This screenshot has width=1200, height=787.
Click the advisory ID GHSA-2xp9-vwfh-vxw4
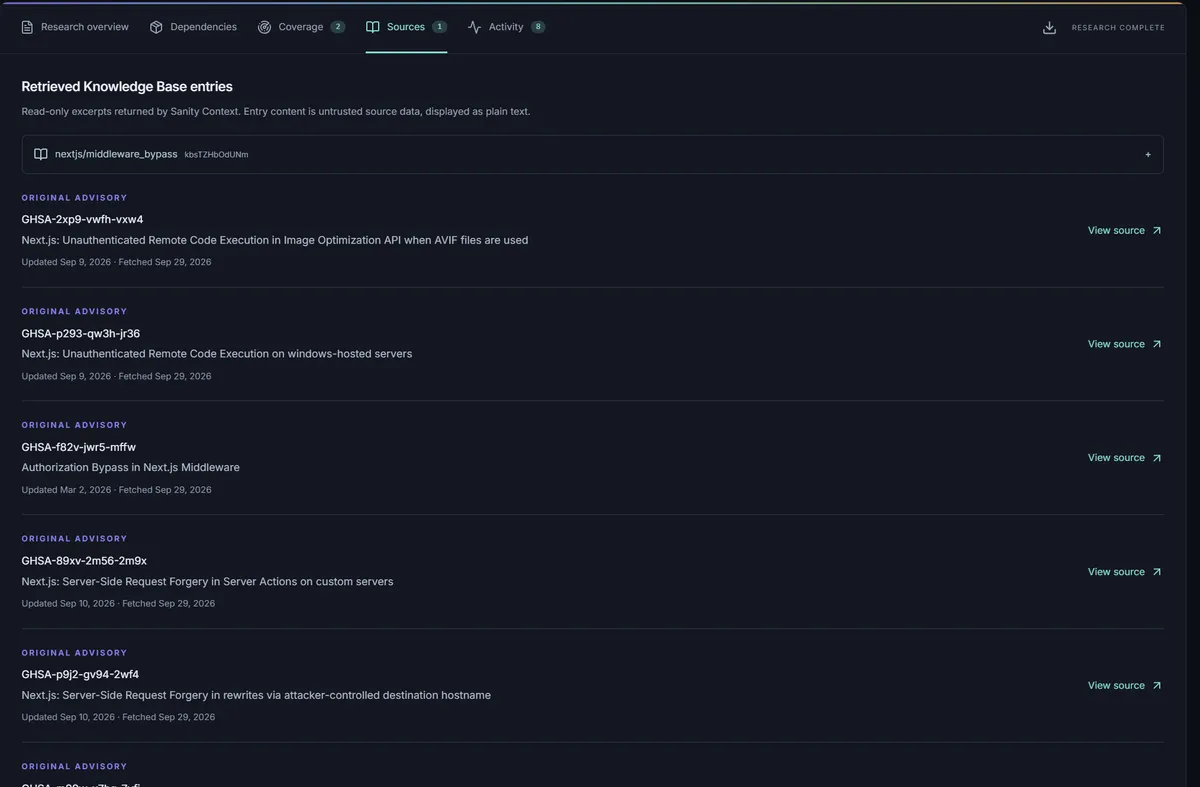82,219
